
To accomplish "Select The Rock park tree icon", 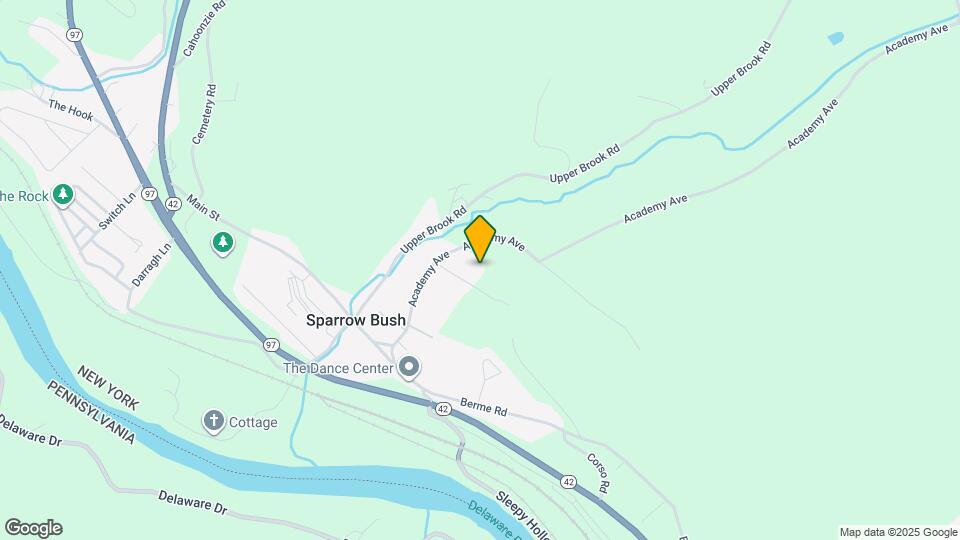I will [x=62, y=195].
